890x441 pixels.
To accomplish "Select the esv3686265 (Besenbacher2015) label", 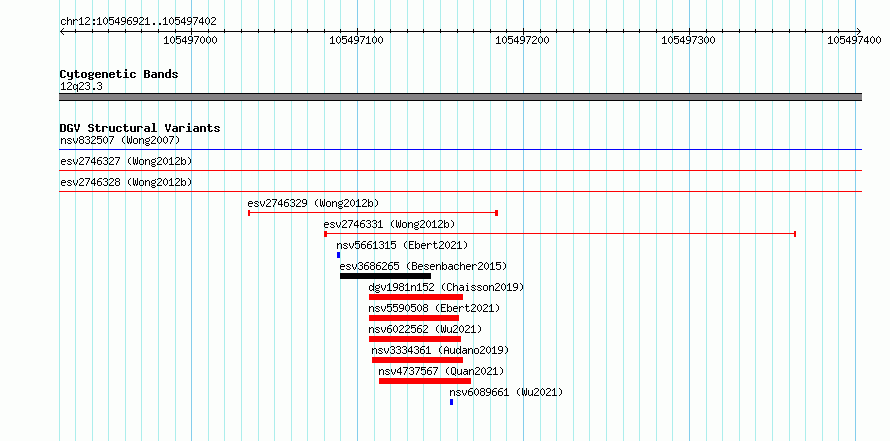I will [x=423, y=266].
